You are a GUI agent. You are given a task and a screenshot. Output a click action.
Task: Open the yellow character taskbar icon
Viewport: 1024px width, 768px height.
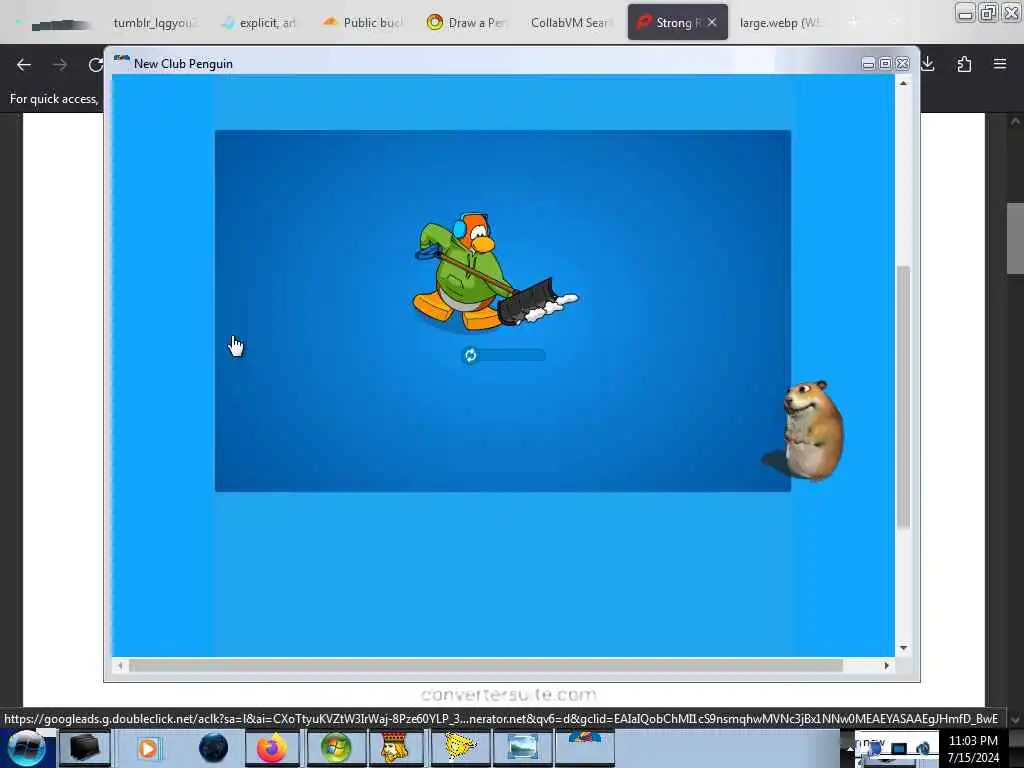(460, 748)
